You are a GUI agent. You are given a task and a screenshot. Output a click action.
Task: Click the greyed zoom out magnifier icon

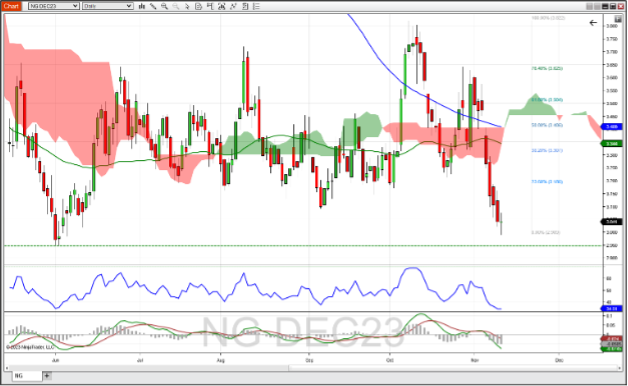175,6
